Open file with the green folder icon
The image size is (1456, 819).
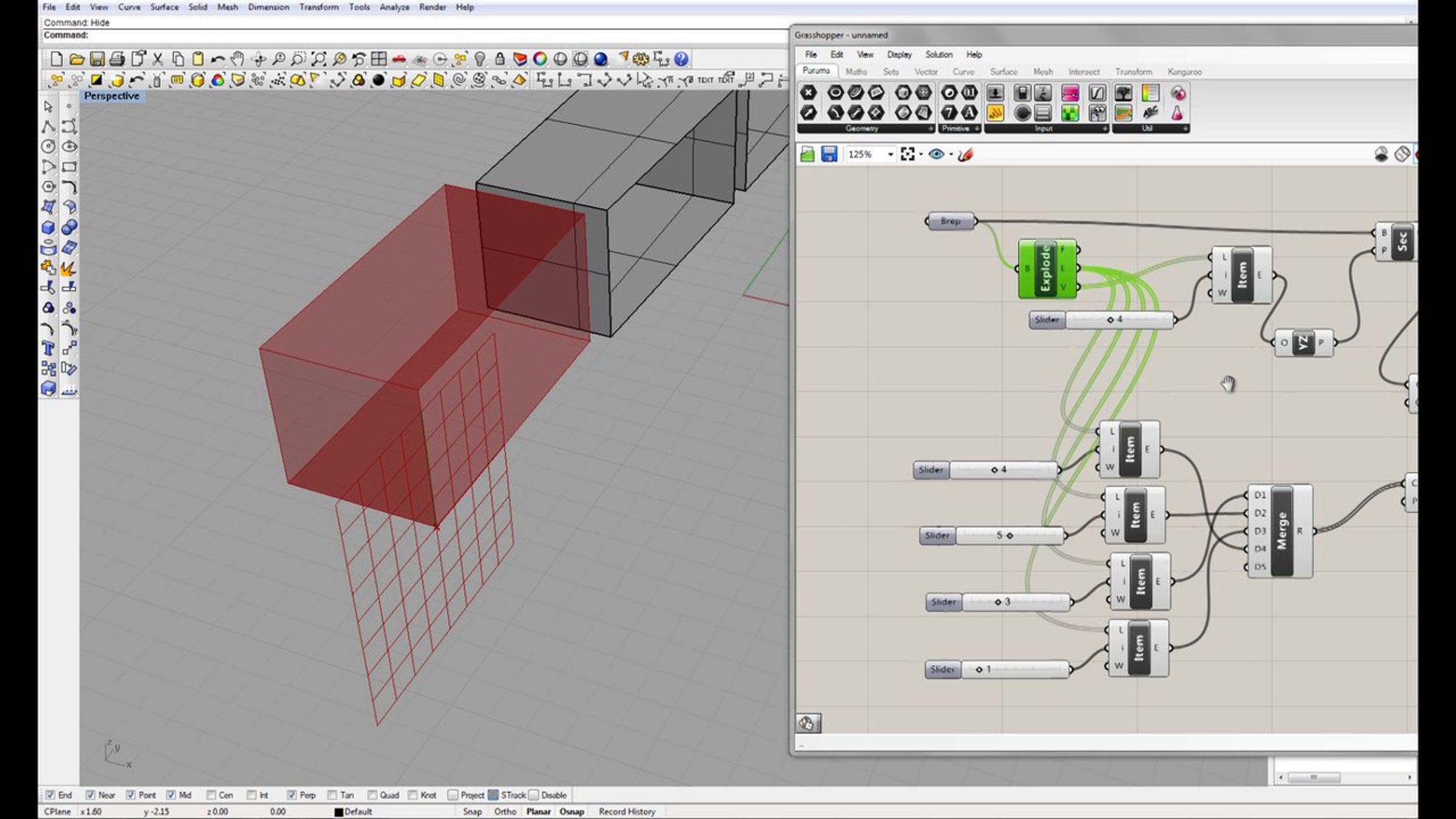(807, 155)
